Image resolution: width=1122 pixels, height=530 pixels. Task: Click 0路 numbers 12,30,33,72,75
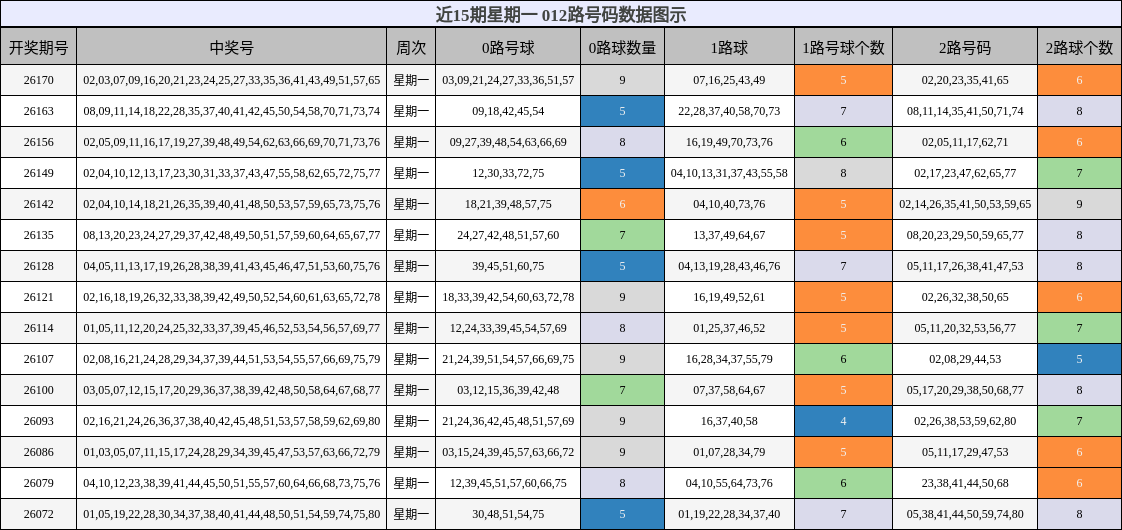pos(508,173)
